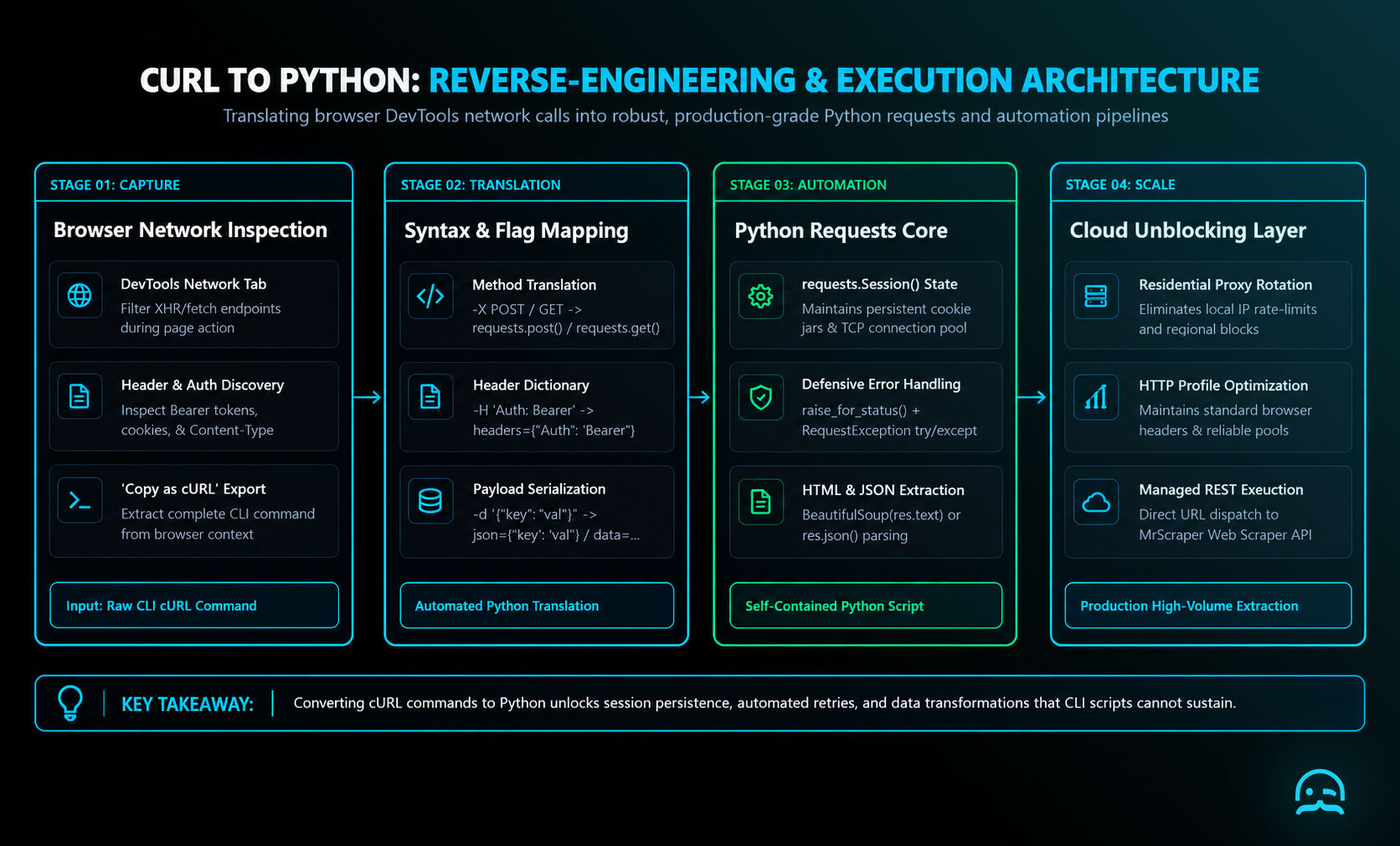1400x846 pixels.
Task: Select the Production High-Volume Extraction box
Action: pyautogui.click(x=1208, y=605)
